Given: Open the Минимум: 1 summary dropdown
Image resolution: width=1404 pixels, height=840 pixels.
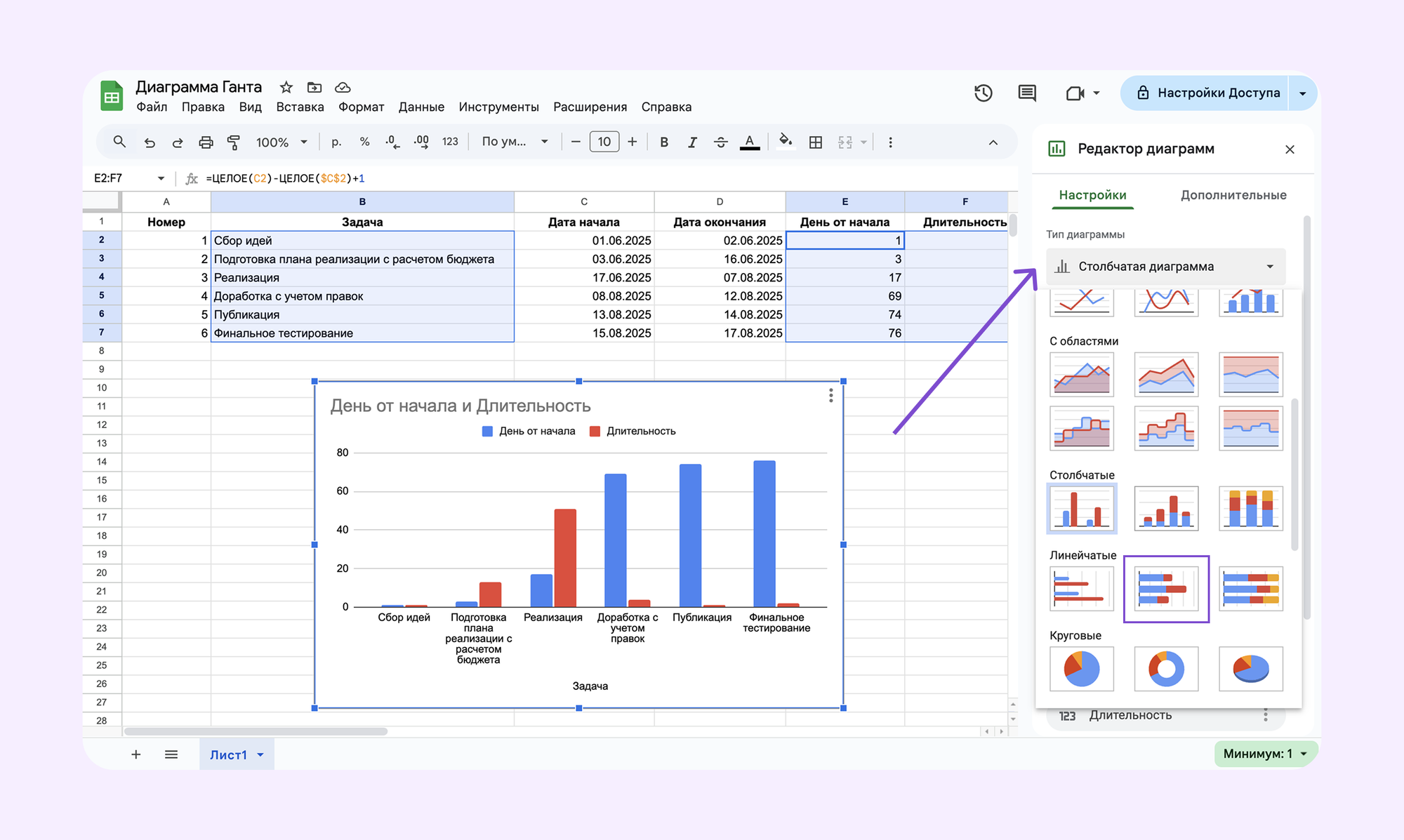Looking at the screenshot, I should [x=1266, y=754].
